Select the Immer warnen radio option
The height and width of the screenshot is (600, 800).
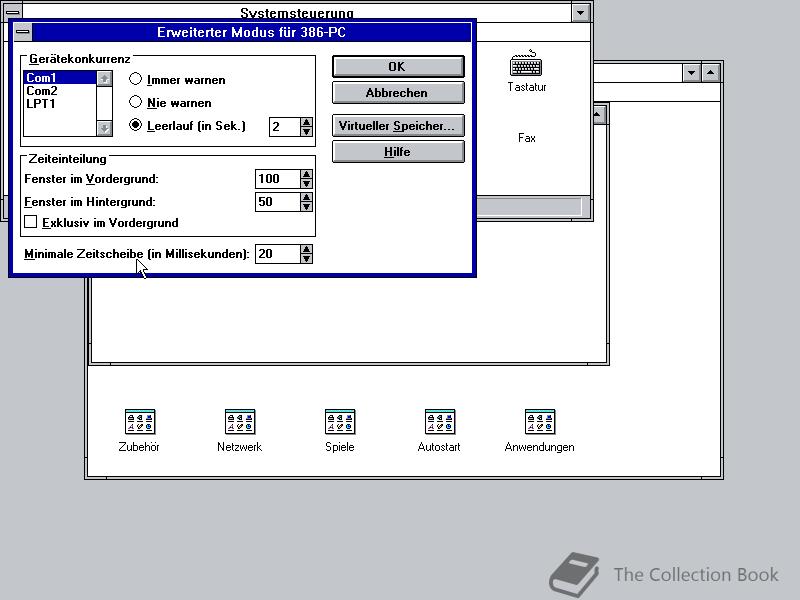pos(135,79)
